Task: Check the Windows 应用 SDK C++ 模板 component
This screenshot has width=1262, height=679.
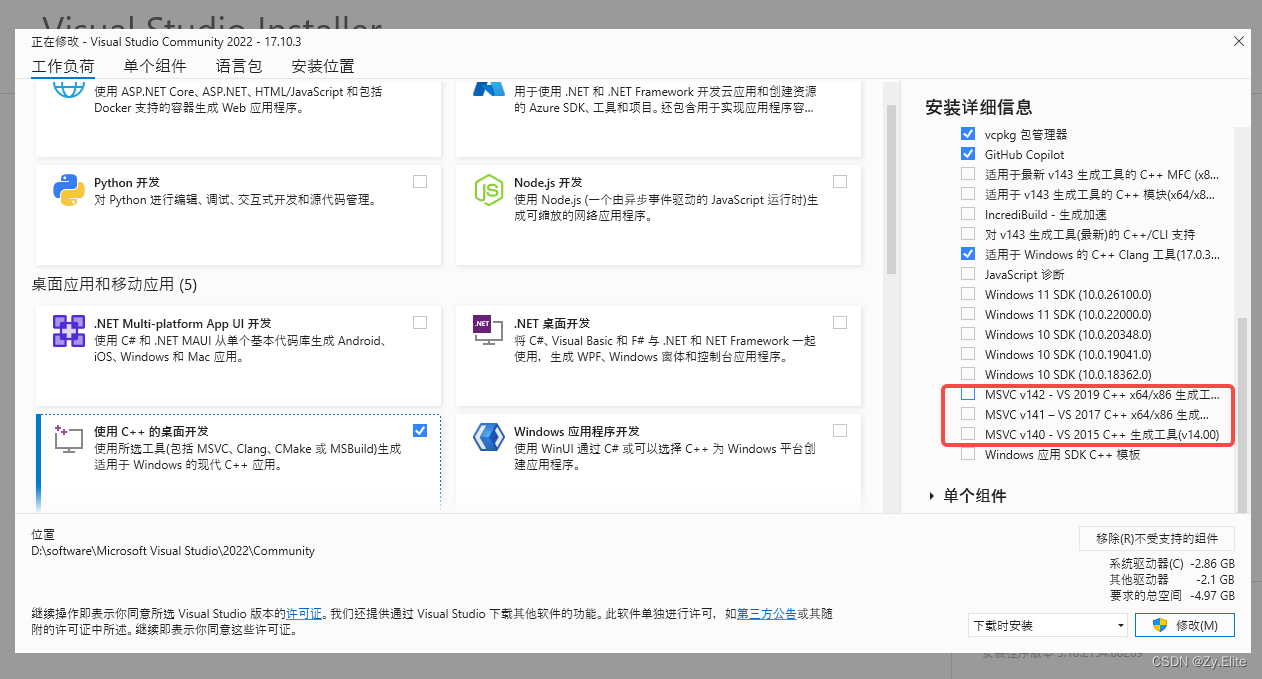Action: tap(967, 454)
